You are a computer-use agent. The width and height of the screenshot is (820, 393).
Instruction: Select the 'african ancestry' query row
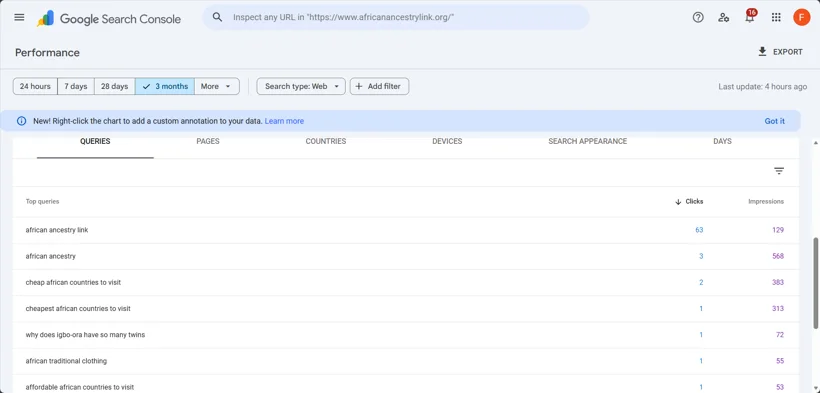[x=406, y=256]
